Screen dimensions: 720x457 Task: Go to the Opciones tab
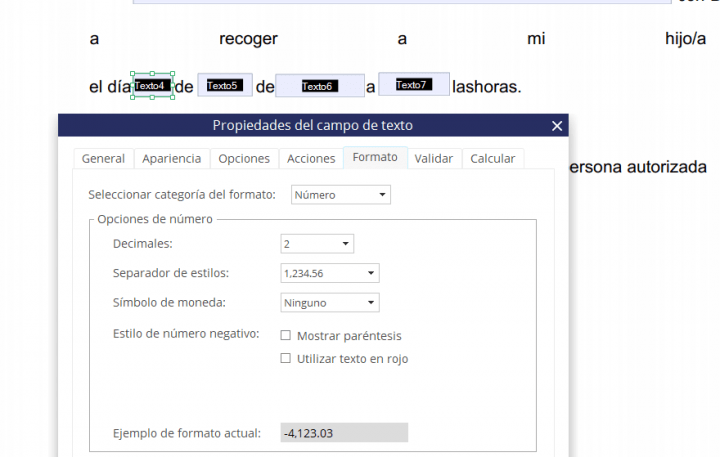[x=244, y=158]
